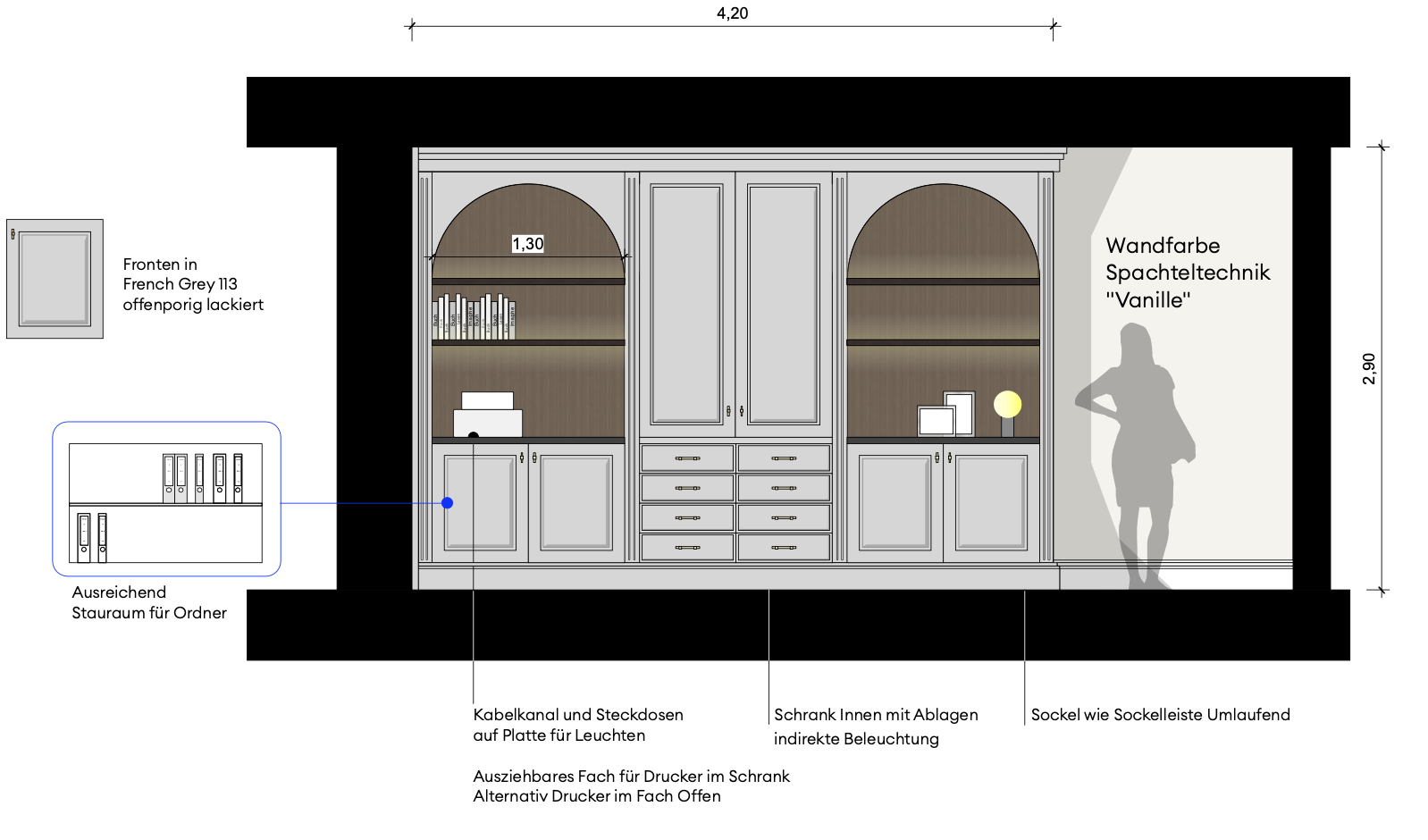This screenshot has width=1428, height=840.
Task: Click the "Sockel wie Sockelleiste Umlaufend" label
Action: [x=1160, y=715]
